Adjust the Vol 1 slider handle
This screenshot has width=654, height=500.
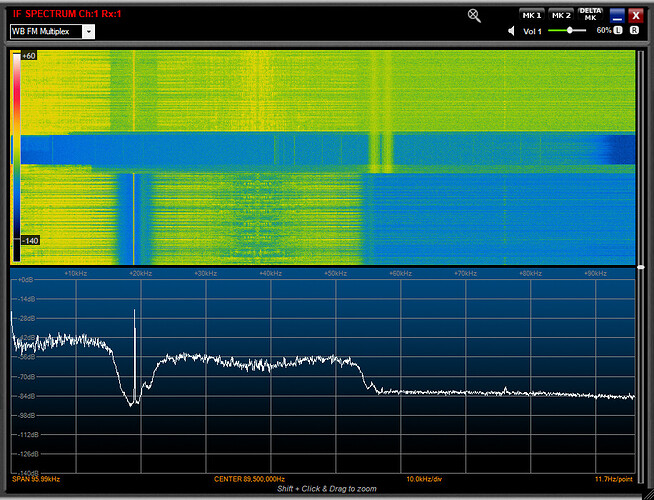(570, 31)
